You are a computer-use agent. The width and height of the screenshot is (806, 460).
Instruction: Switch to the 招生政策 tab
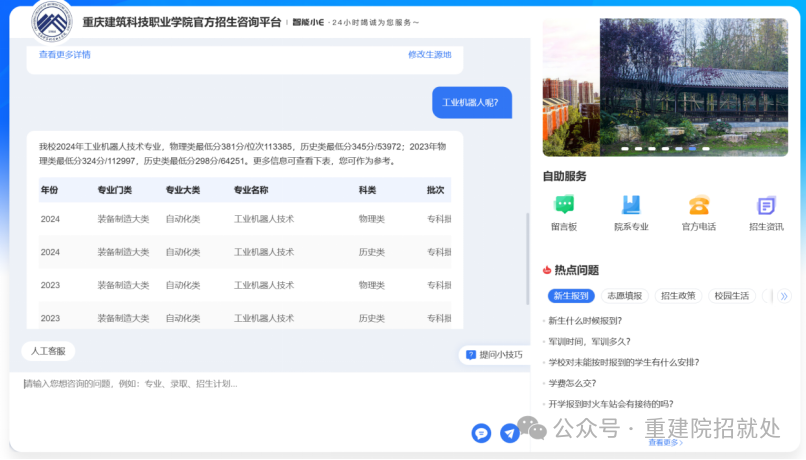[678, 296]
